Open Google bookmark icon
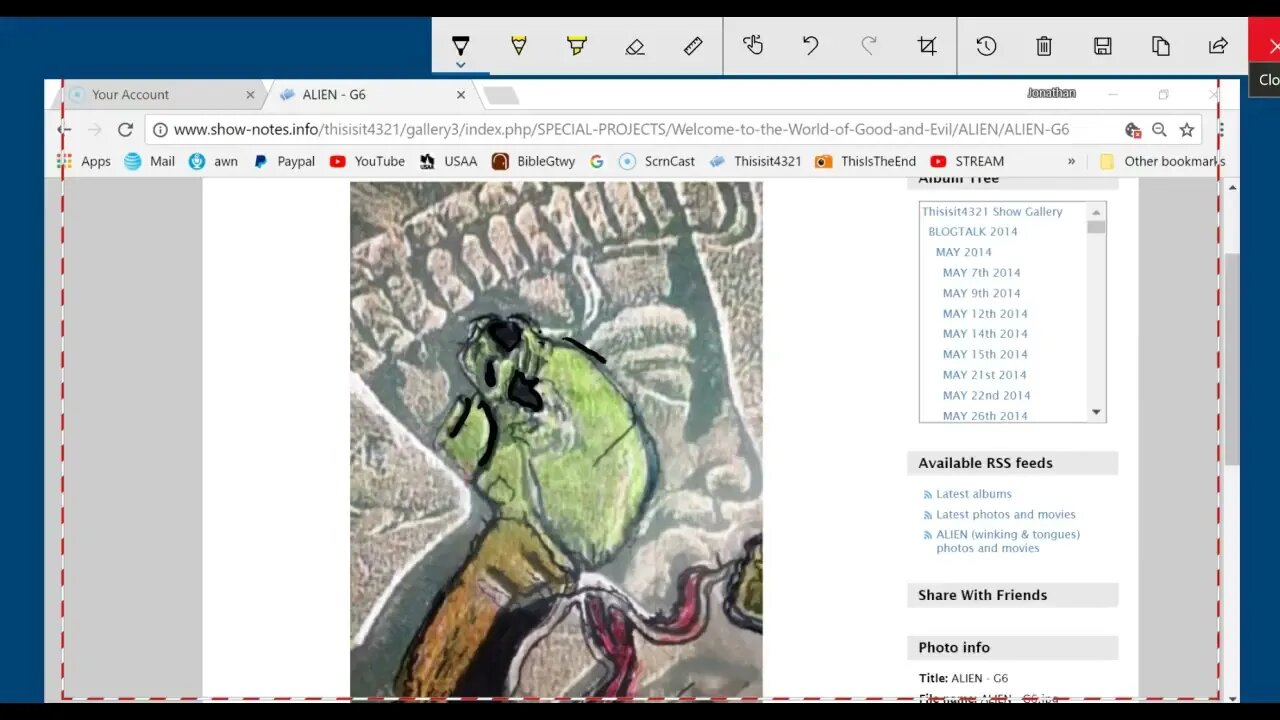The height and width of the screenshot is (720, 1280). click(x=597, y=161)
